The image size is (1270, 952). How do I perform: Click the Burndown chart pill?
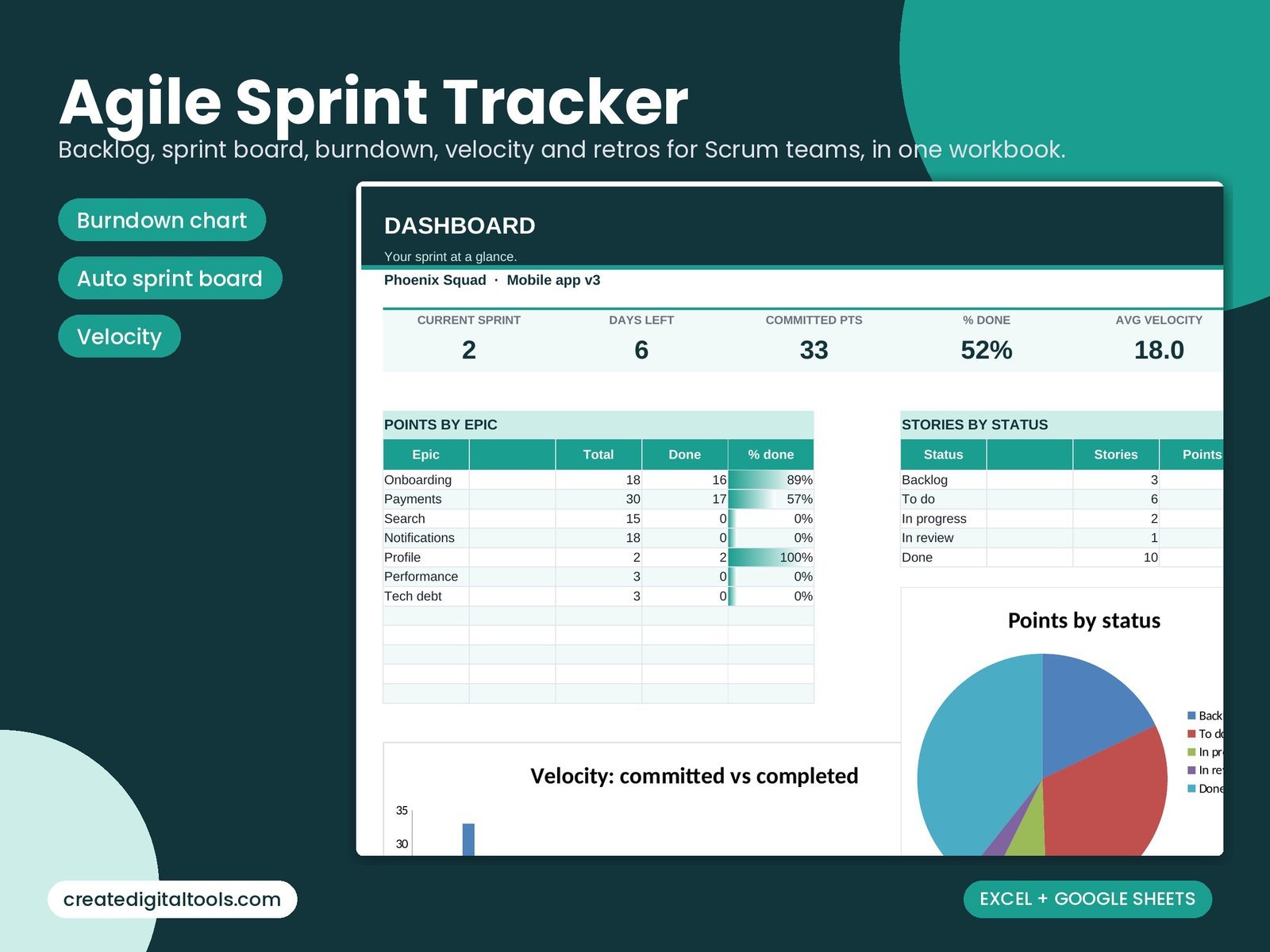pyautogui.click(x=162, y=220)
